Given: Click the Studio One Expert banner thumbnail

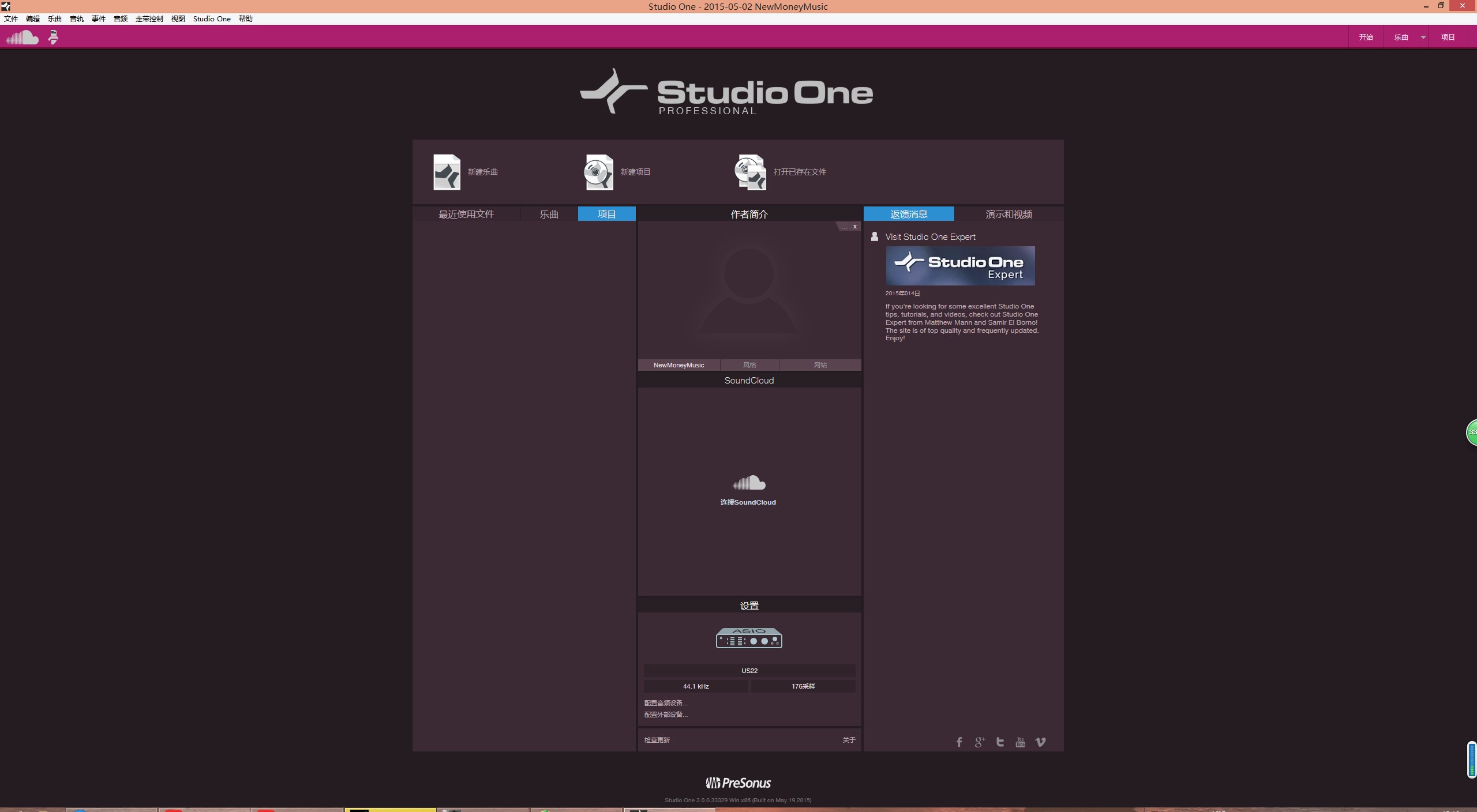Looking at the screenshot, I should coord(960,266).
